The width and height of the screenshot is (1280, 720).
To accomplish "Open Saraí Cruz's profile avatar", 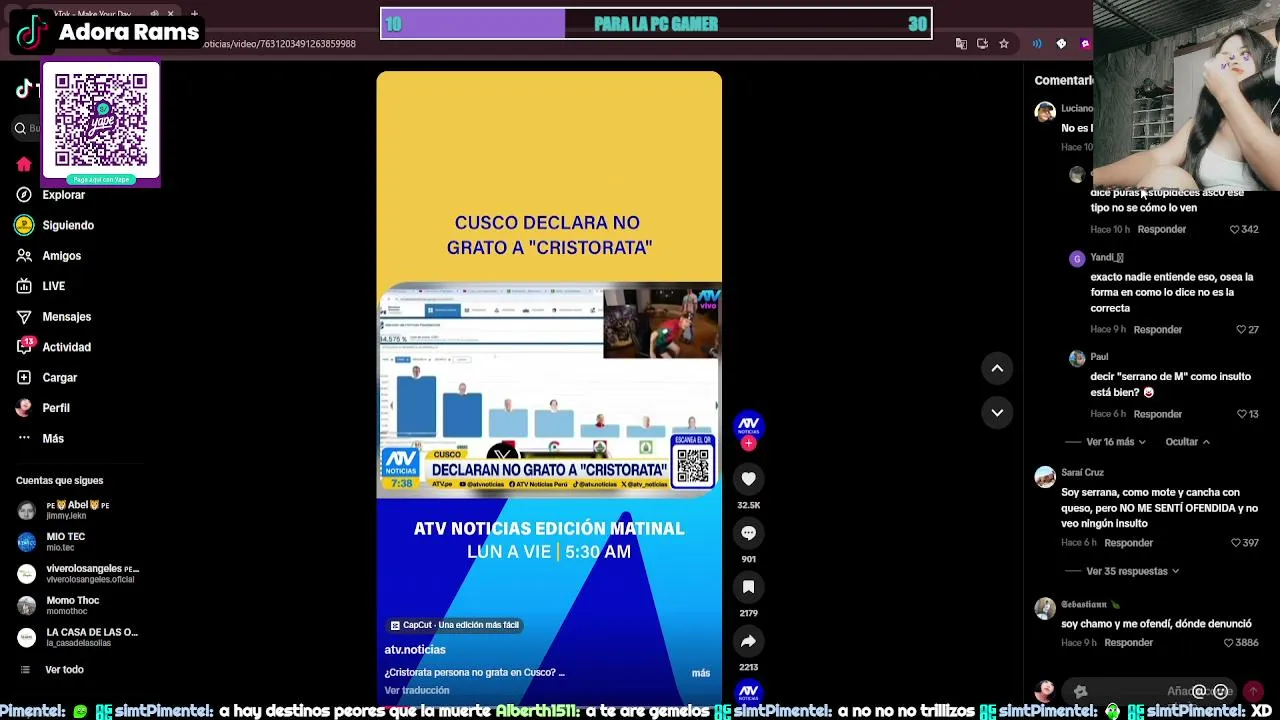I will tap(1045, 478).
